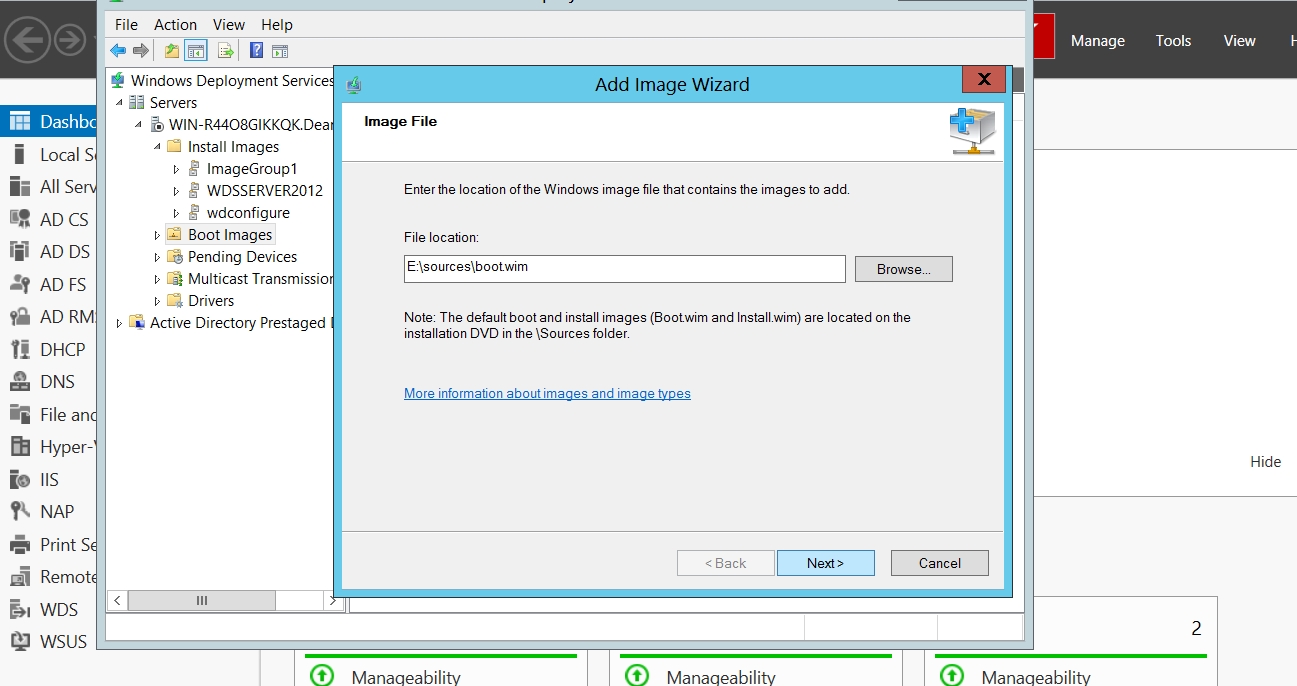Expand the Pending Devices node
The width and height of the screenshot is (1297, 686).
click(x=157, y=256)
